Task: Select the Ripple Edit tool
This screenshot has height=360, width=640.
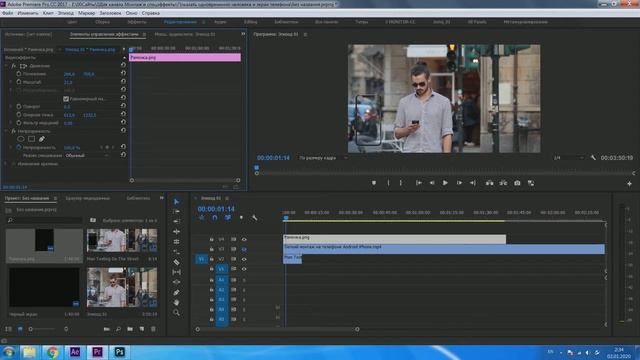Action: [x=176, y=221]
